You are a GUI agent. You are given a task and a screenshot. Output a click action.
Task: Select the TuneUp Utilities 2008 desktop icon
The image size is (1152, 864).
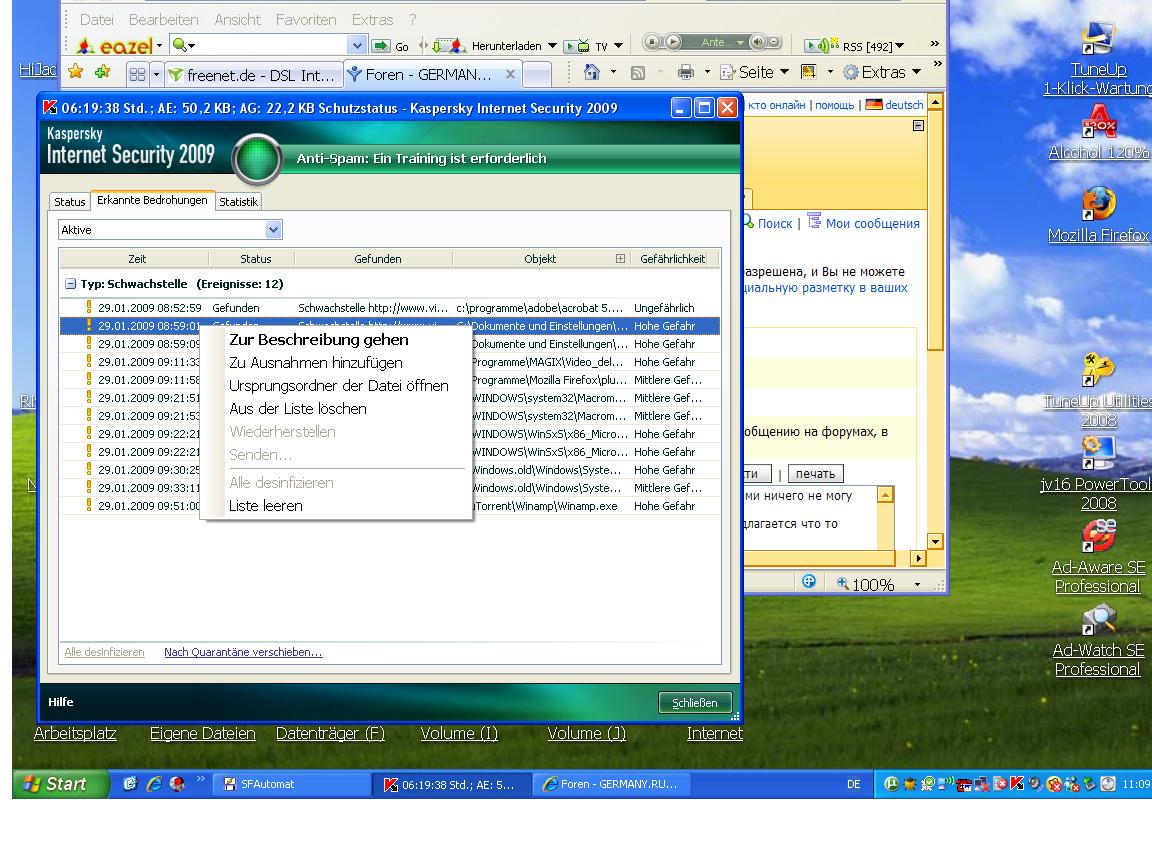(x=1098, y=391)
